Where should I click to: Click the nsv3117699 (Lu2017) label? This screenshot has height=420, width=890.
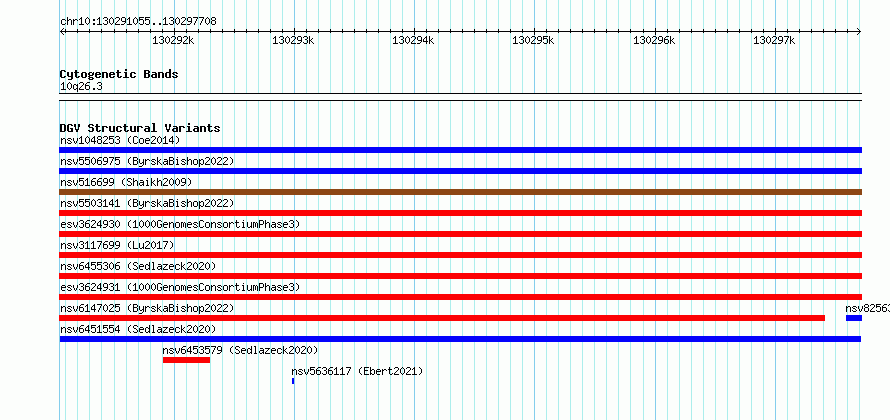(117, 245)
